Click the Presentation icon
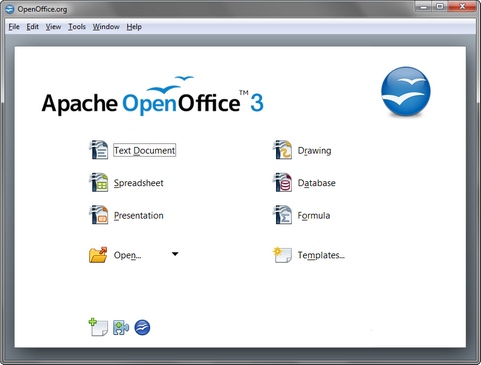 (98, 215)
